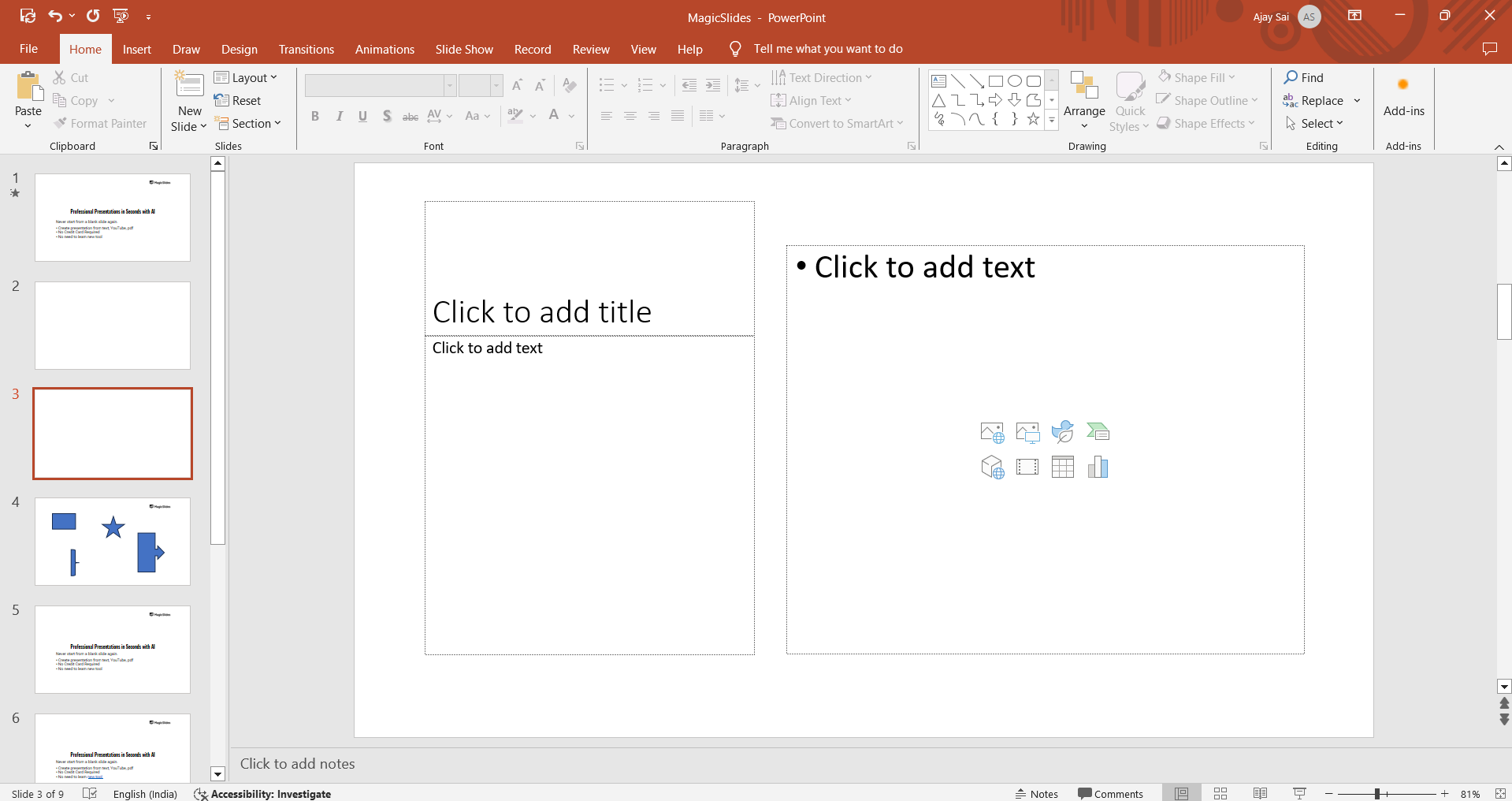Click the Reset slide icon
Screen dimensions: 1512x801
(221, 100)
